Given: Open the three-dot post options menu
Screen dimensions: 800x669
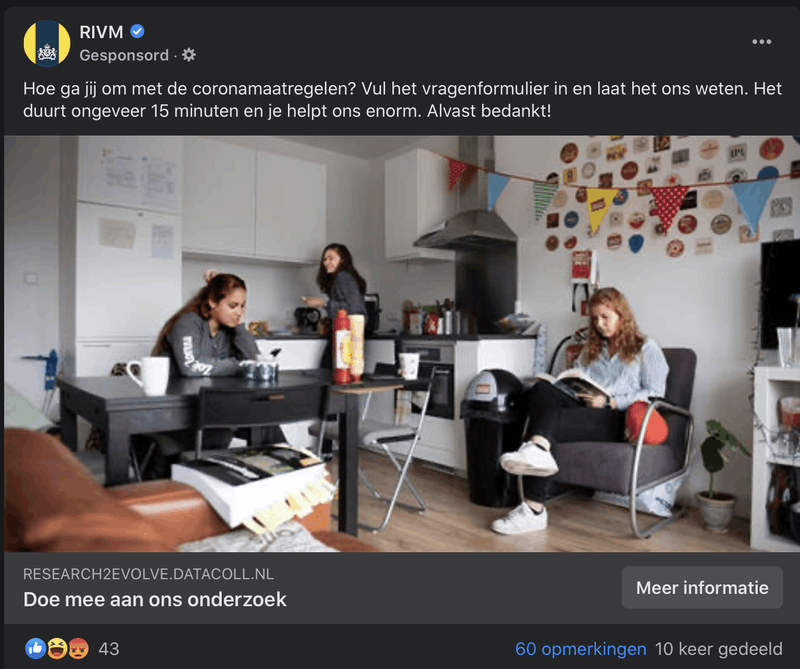Looking at the screenshot, I should [761, 42].
